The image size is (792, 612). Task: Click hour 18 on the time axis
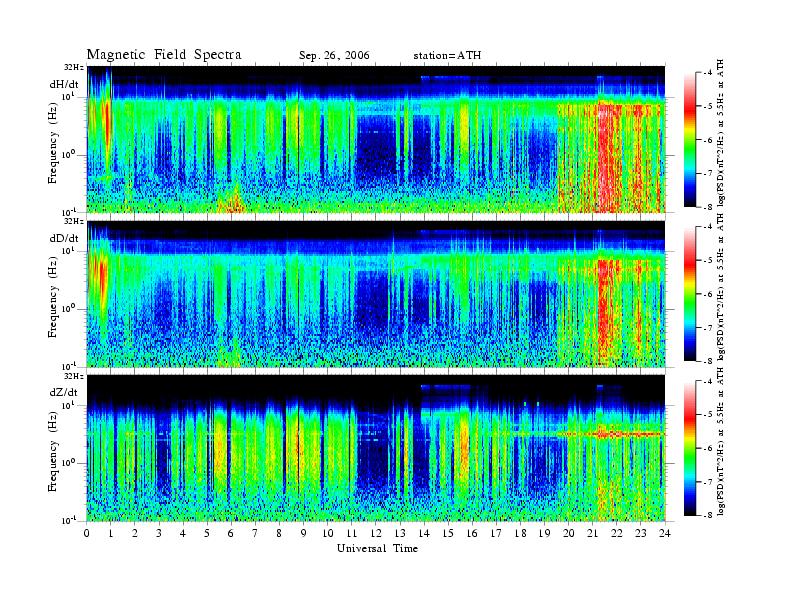coord(520,533)
